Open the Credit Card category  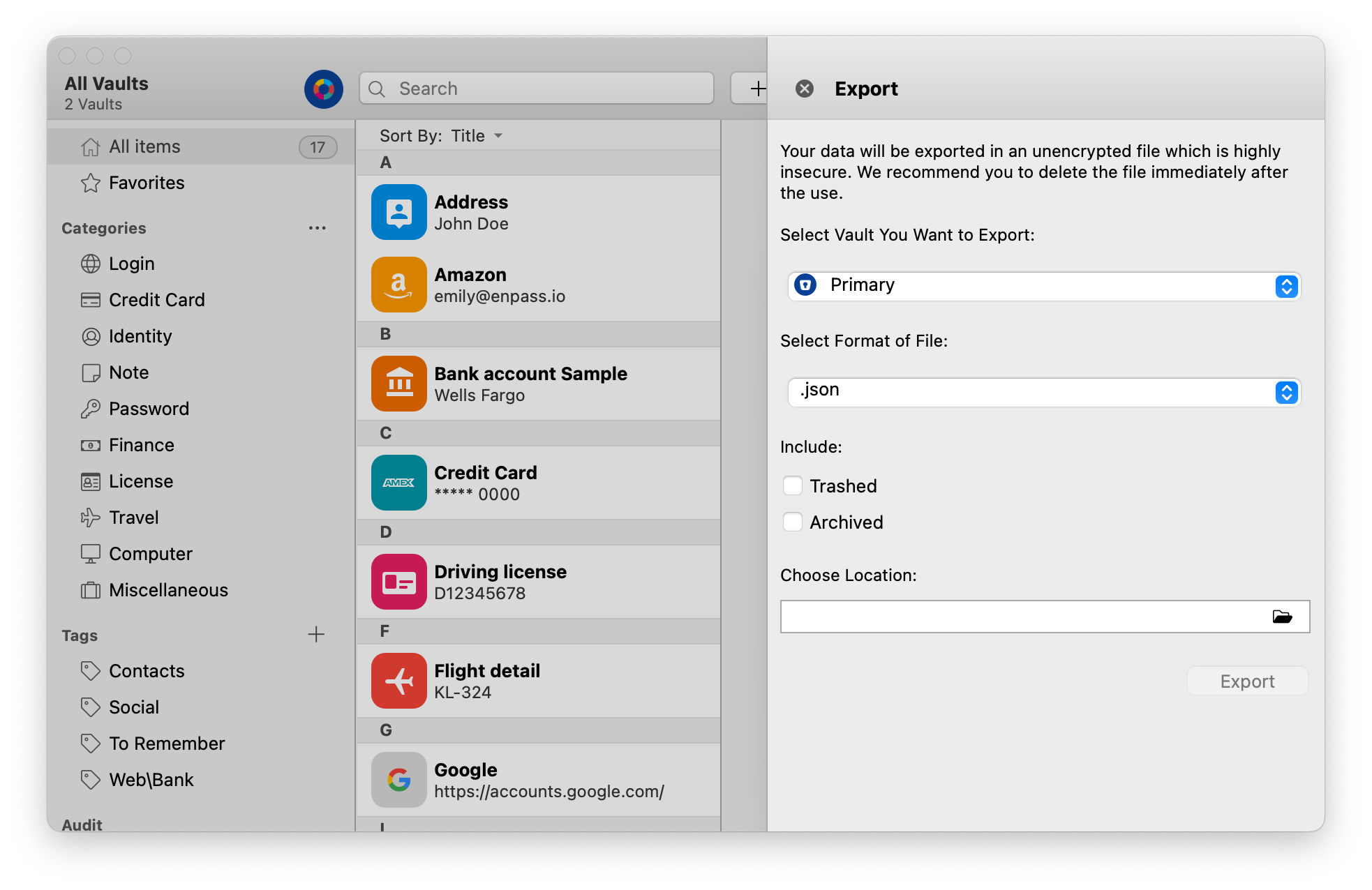(x=156, y=300)
